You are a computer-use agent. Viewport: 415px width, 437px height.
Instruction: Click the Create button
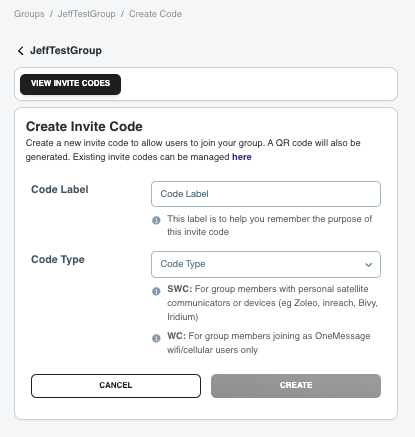(x=296, y=386)
